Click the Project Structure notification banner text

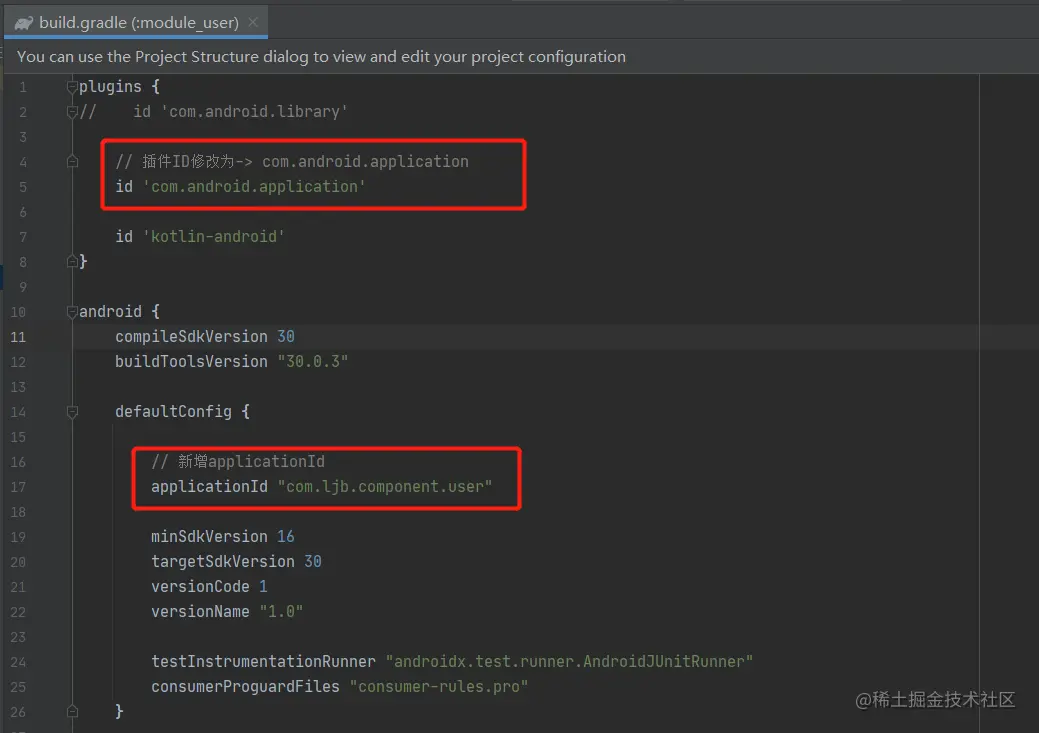[x=321, y=56]
